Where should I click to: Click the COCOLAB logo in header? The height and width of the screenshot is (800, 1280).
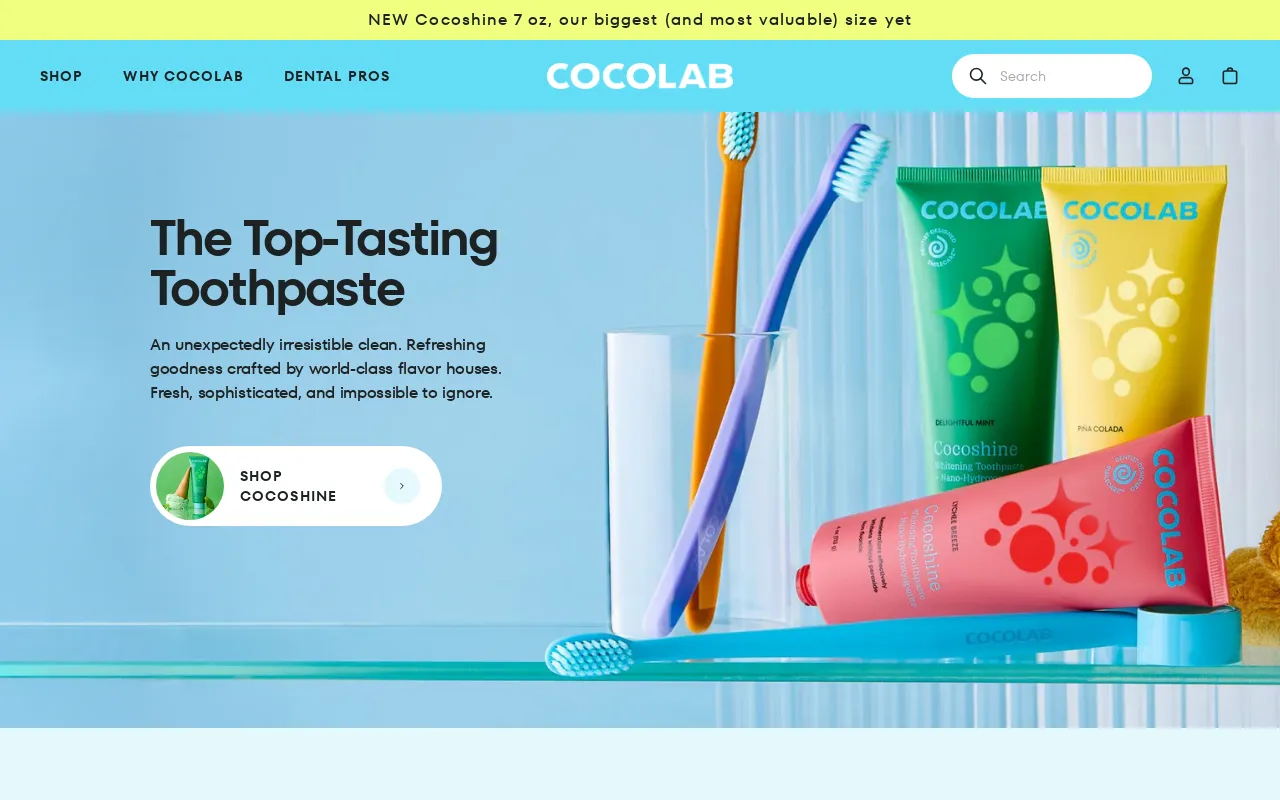click(x=640, y=76)
